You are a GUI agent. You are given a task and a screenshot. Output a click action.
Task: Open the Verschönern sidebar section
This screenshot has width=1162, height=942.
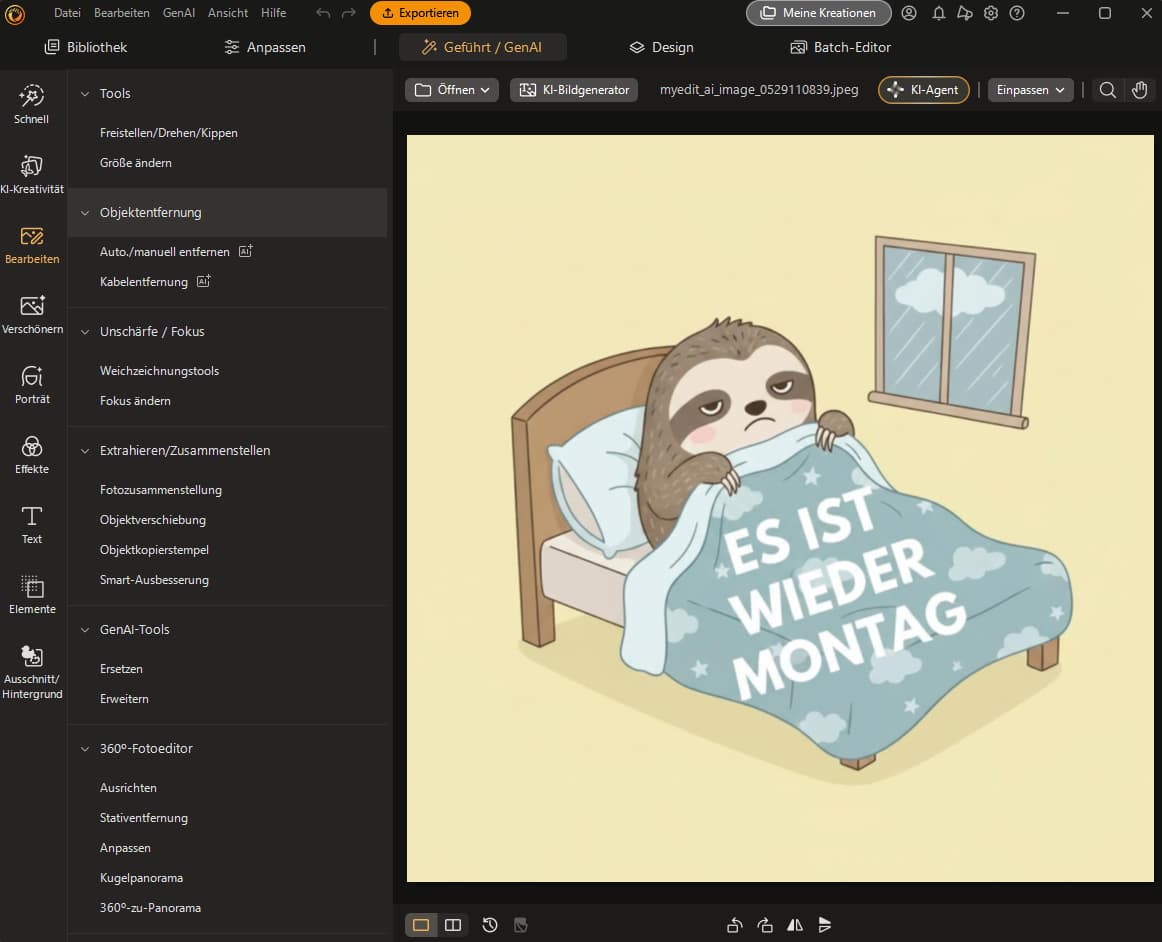coord(31,314)
